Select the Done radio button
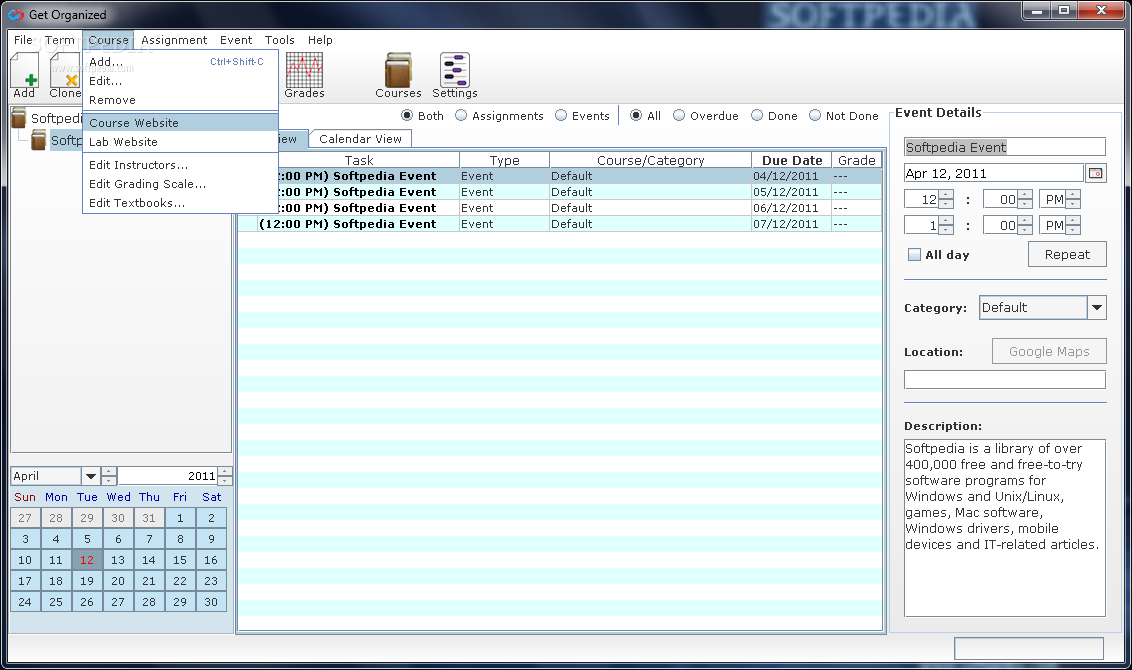This screenshot has height=670, width=1132. 757,116
